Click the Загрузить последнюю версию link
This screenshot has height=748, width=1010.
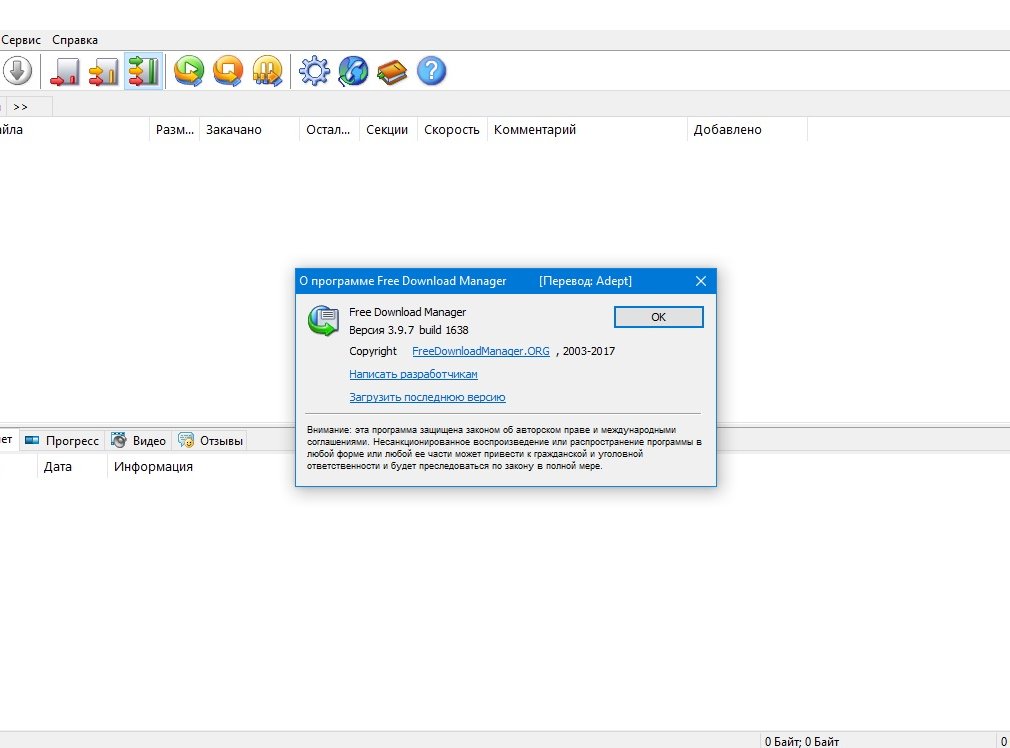(x=427, y=398)
